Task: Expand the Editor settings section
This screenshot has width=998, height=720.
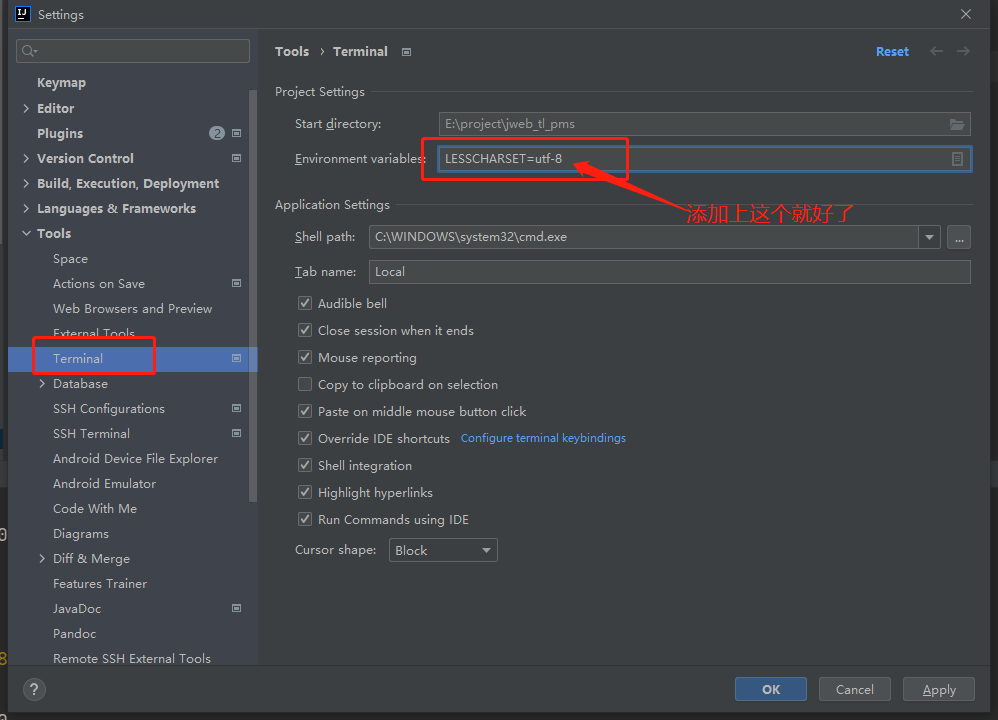Action: [x=26, y=108]
